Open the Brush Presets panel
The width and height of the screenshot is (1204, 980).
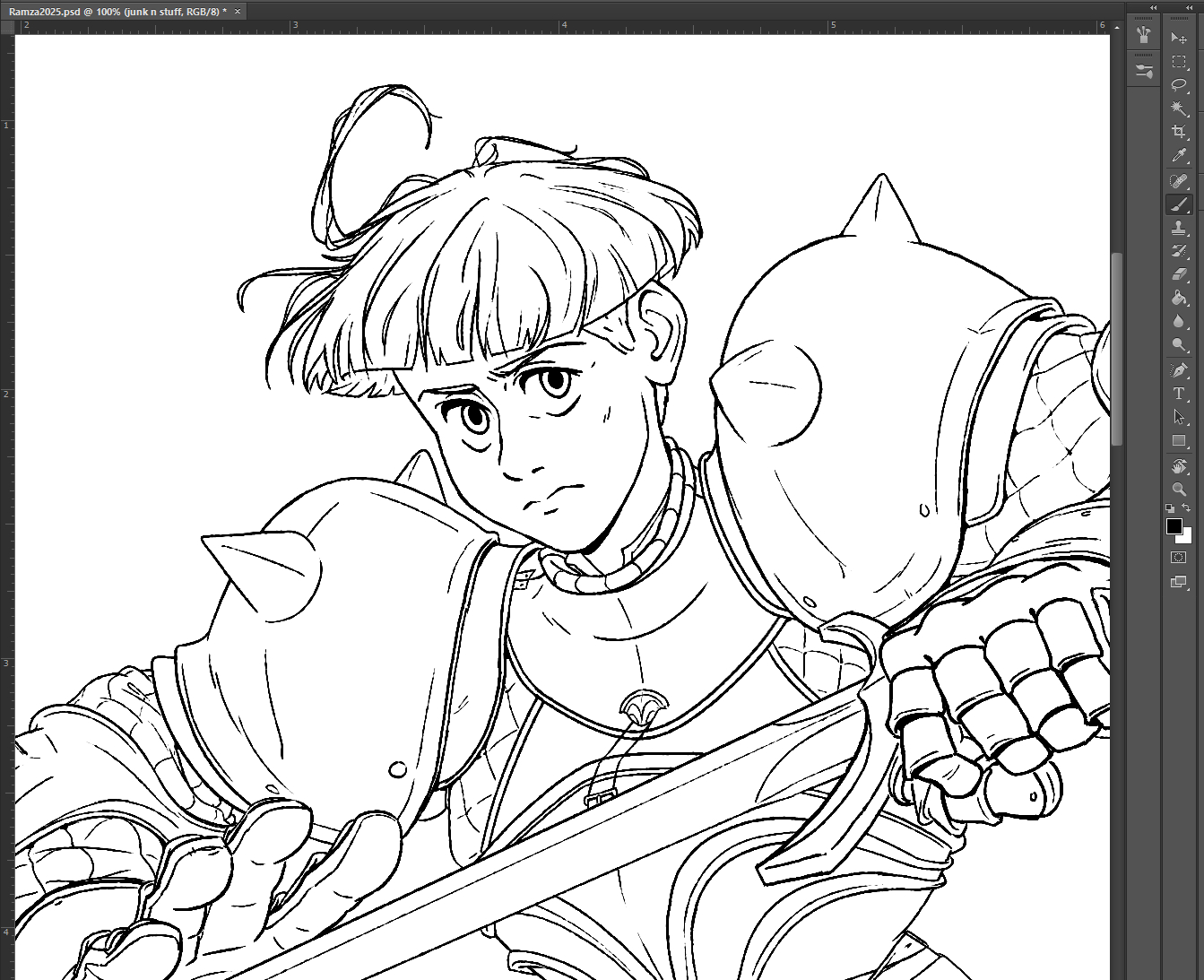click(x=1143, y=72)
